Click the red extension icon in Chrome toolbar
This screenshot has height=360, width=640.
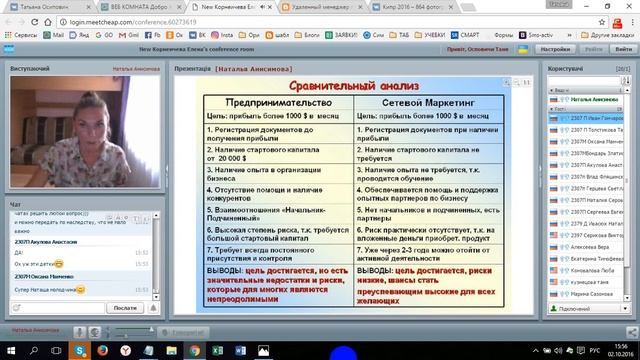tap(618, 23)
